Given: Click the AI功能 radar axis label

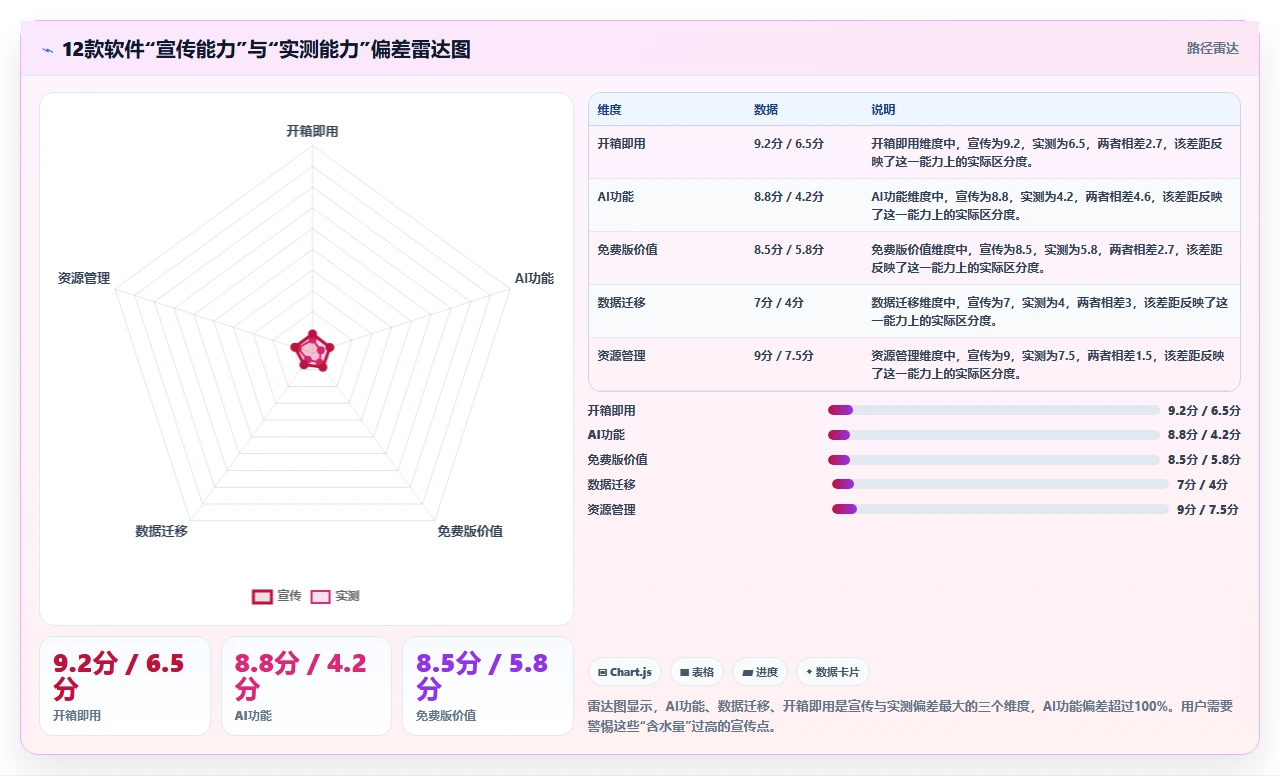Looking at the screenshot, I should pos(534,278).
